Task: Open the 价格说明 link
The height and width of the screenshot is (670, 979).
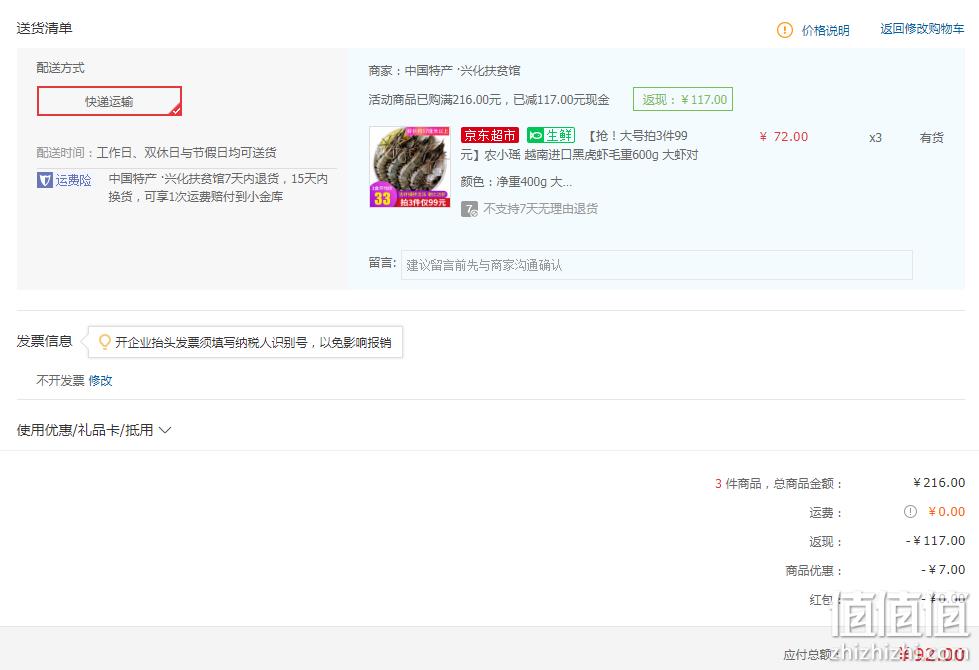Action: 825,30
